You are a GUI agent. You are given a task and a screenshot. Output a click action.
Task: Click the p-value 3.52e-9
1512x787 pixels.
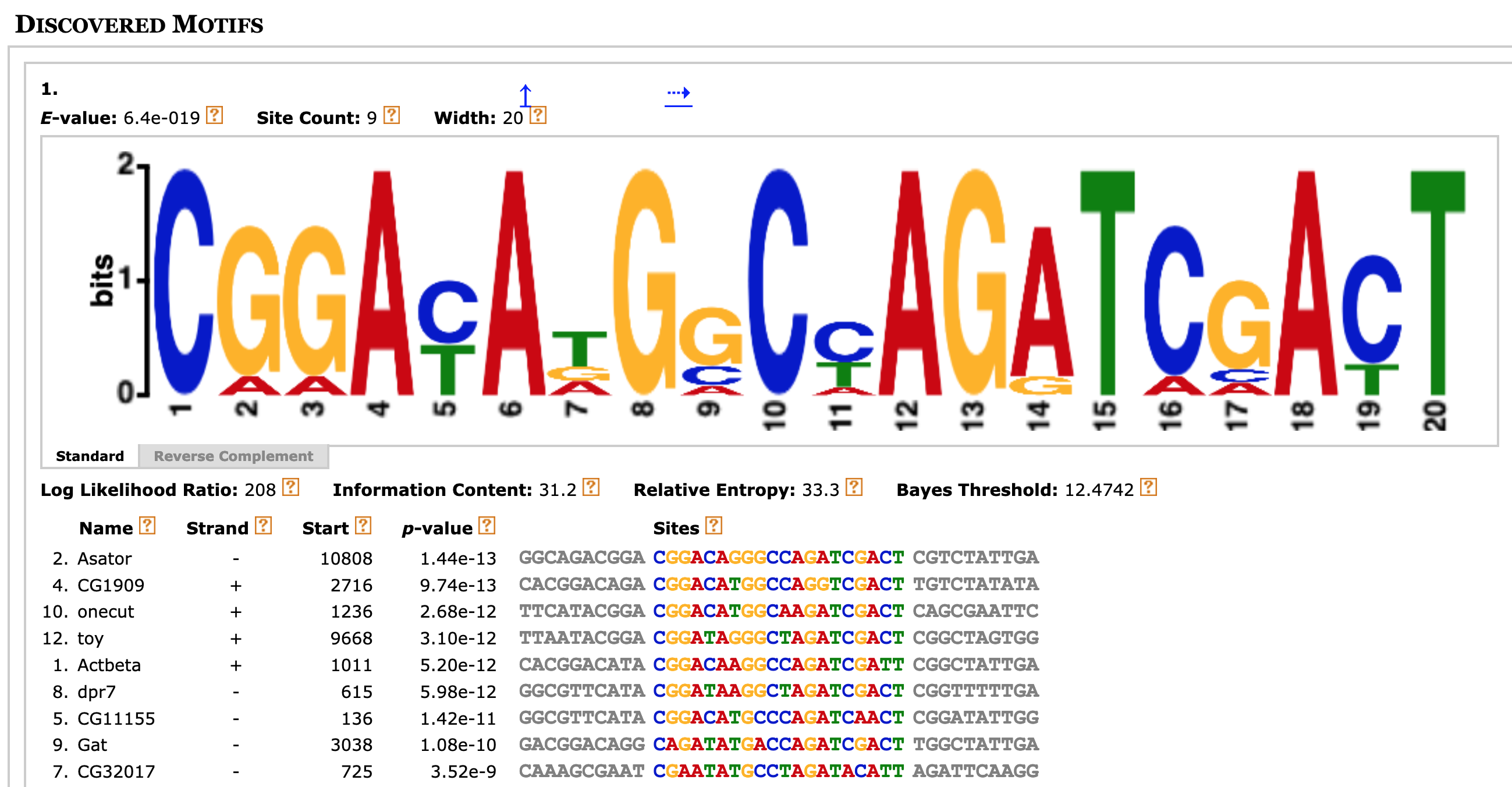(464, 772)
